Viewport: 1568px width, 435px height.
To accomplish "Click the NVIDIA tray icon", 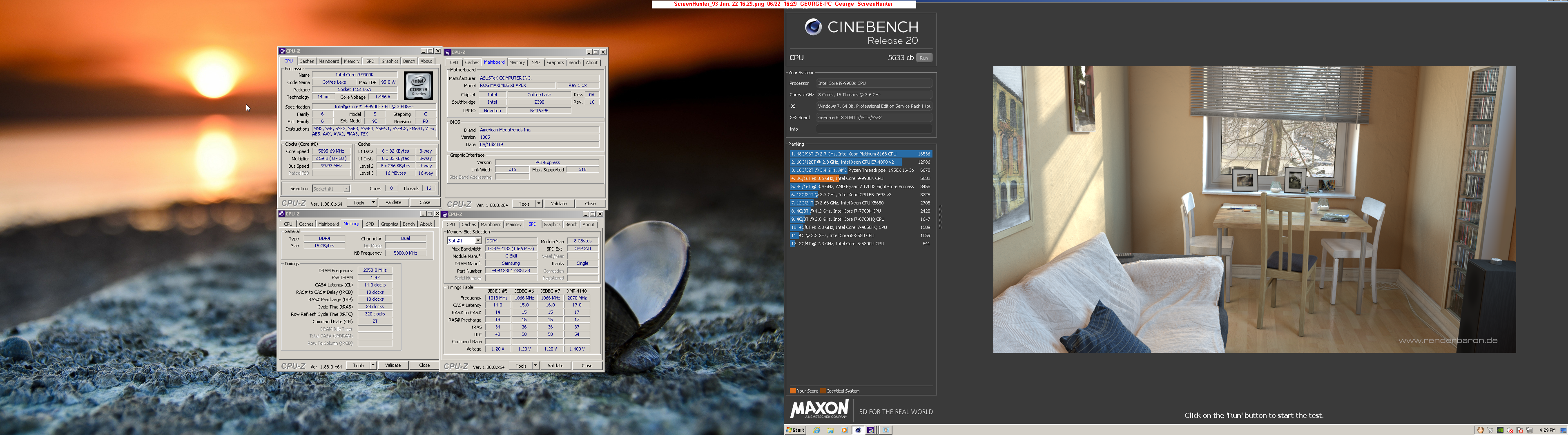I will coord(1501,430).
